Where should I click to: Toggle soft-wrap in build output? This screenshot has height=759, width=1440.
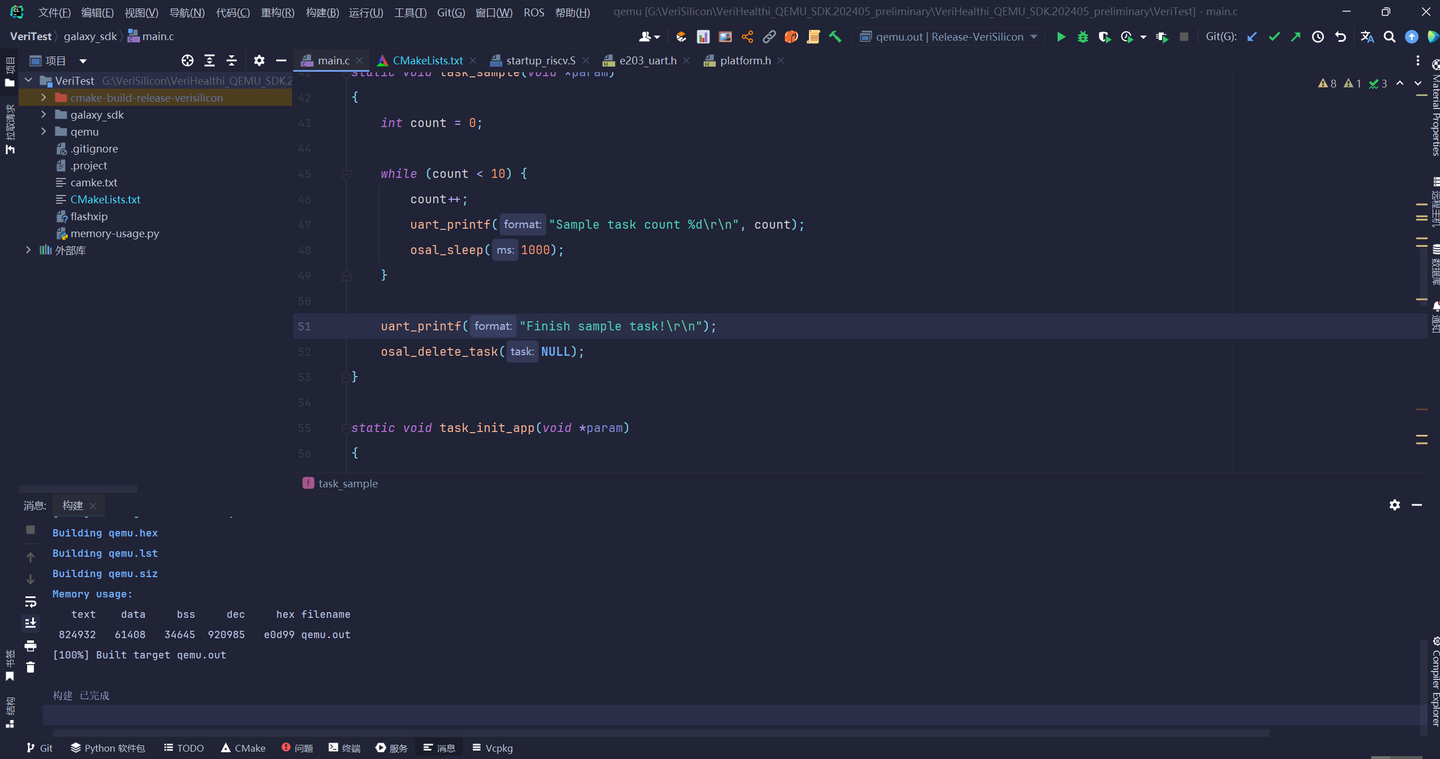[30, 602]
